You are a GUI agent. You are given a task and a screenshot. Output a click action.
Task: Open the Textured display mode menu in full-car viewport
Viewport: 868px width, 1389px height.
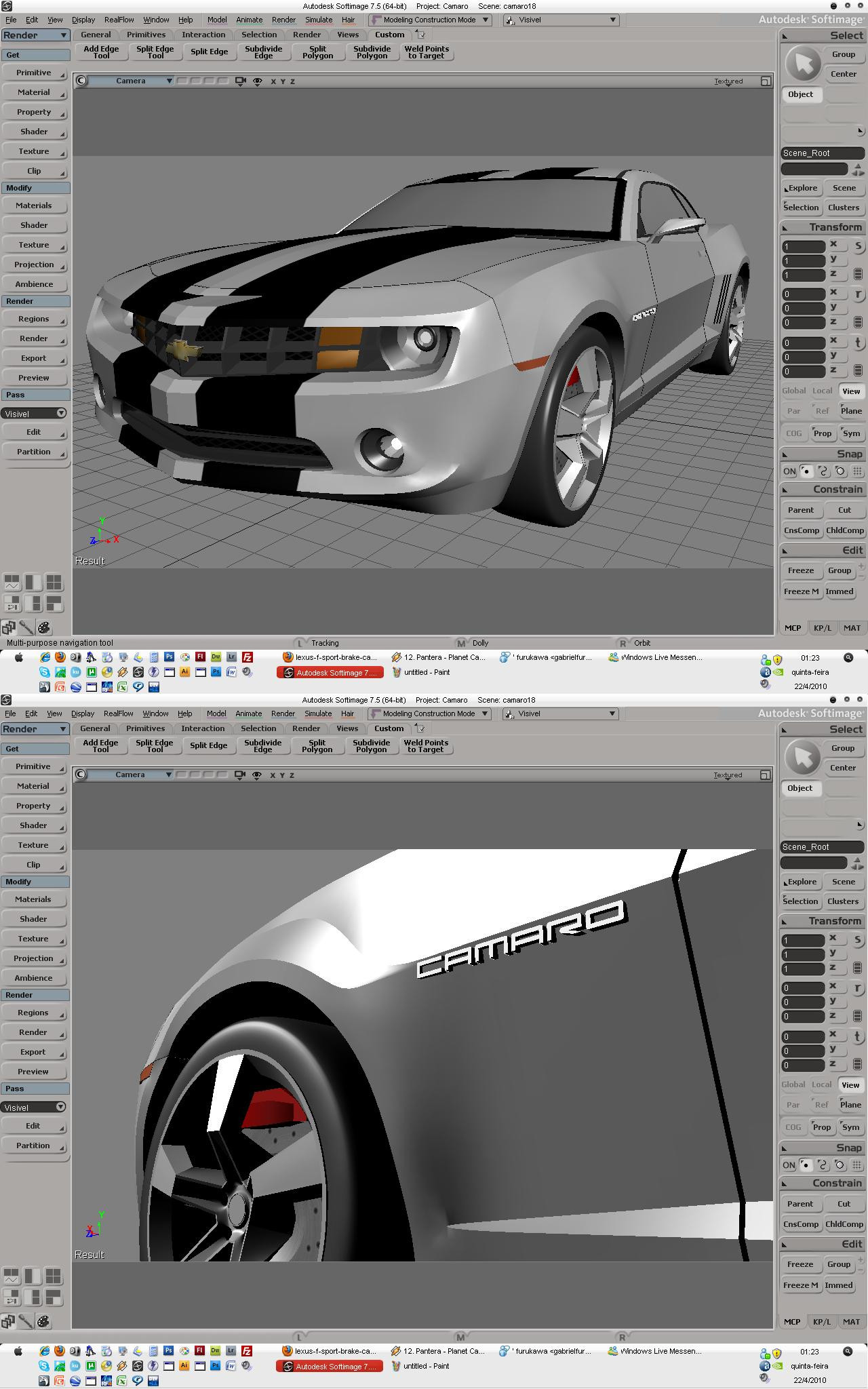[x=728, y=81]
